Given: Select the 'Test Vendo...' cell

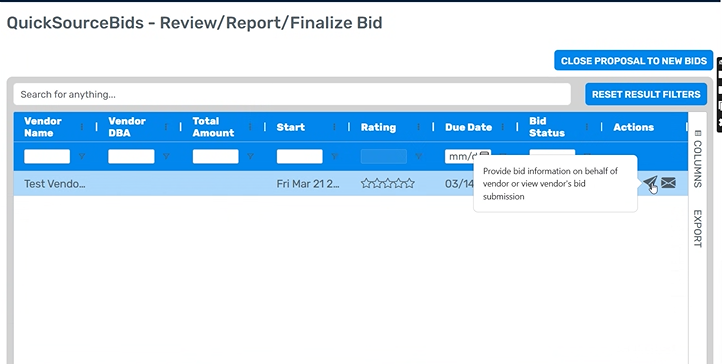Looking at the screenshot, I should pyautogui.click(x=55, y=184).
